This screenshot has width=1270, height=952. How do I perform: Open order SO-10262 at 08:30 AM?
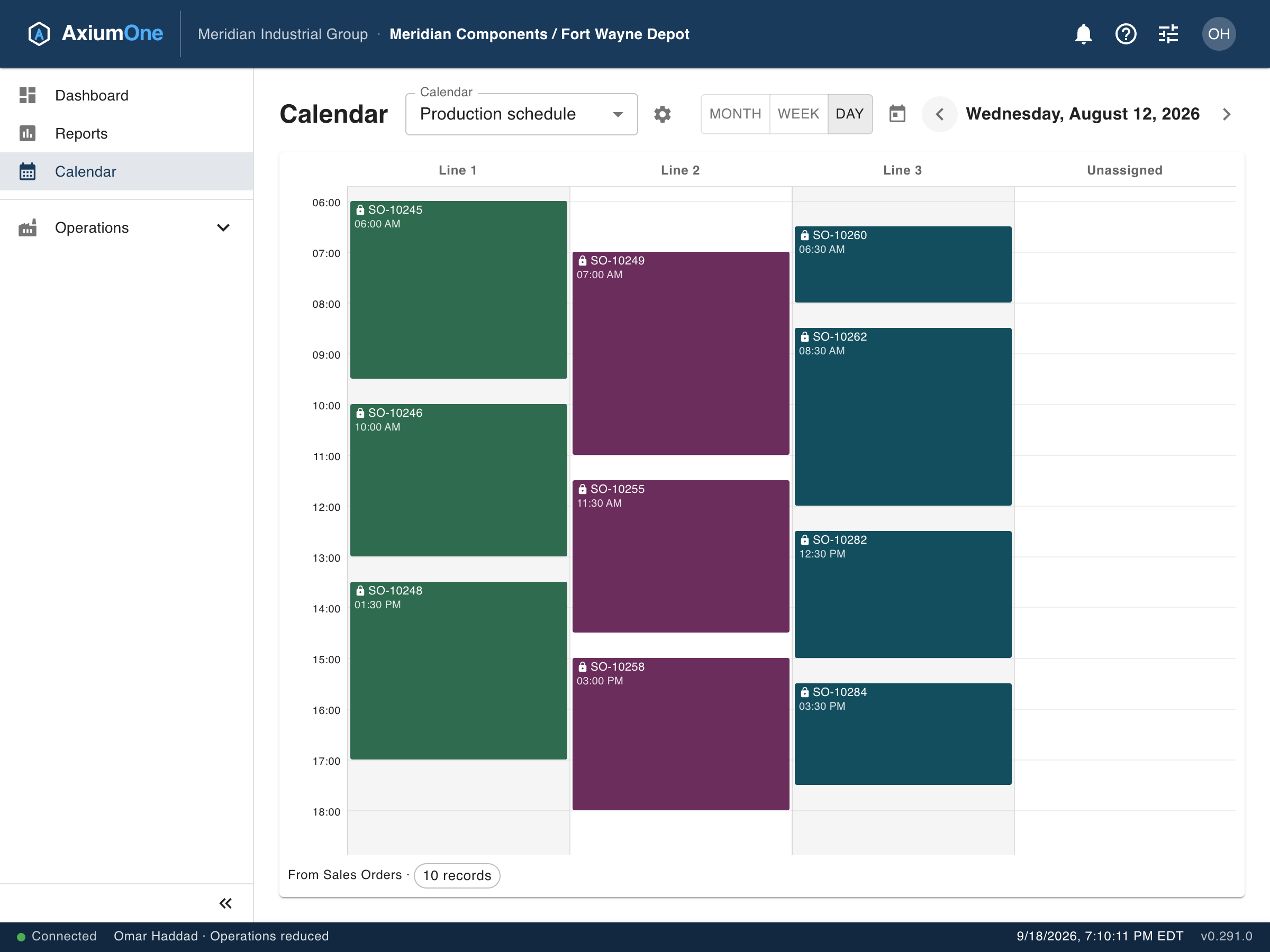point(903,417)
